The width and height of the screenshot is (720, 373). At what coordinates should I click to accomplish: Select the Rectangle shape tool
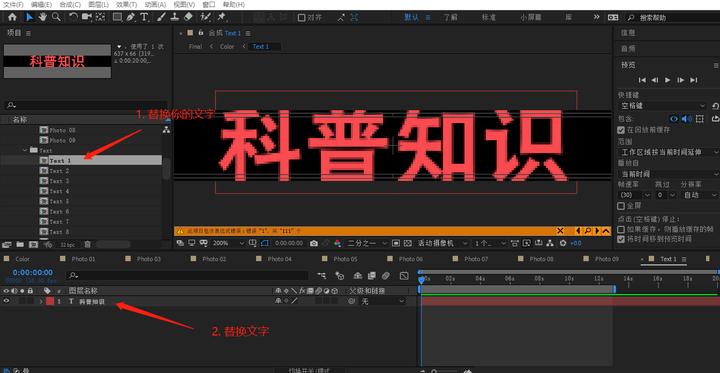(x=118, y=17)
